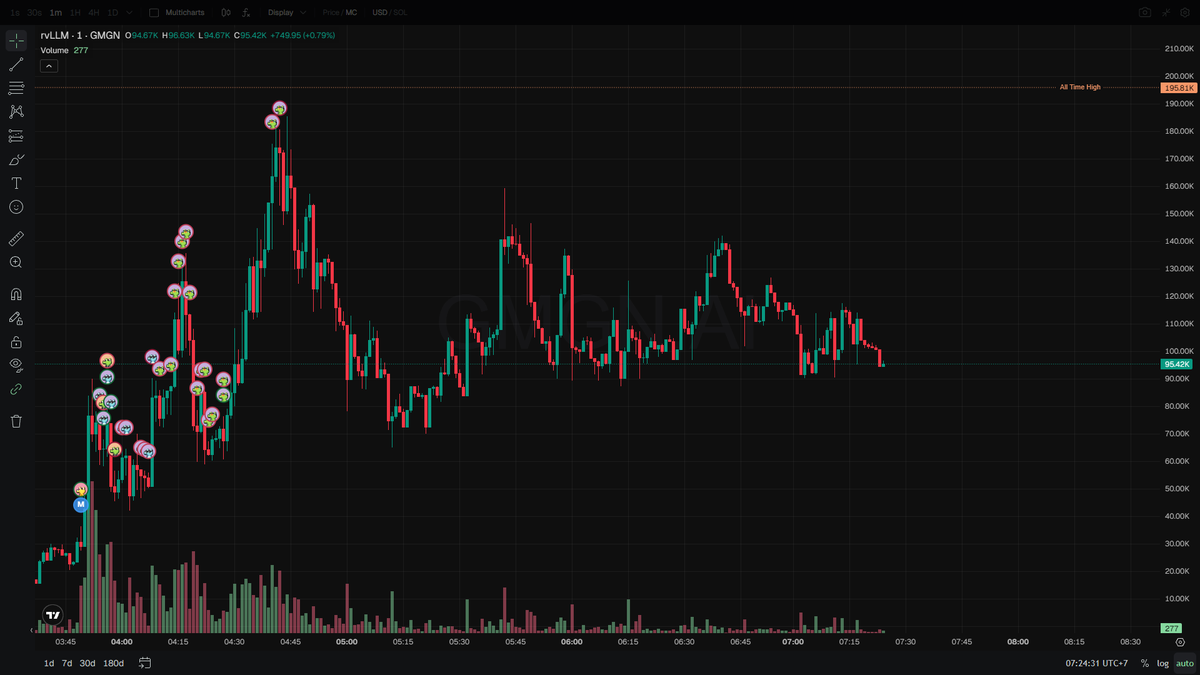The width and height of the screenshot is (1200, 675).
Task: Toggle magnet mode for drawings
Action: click(16, 294)
